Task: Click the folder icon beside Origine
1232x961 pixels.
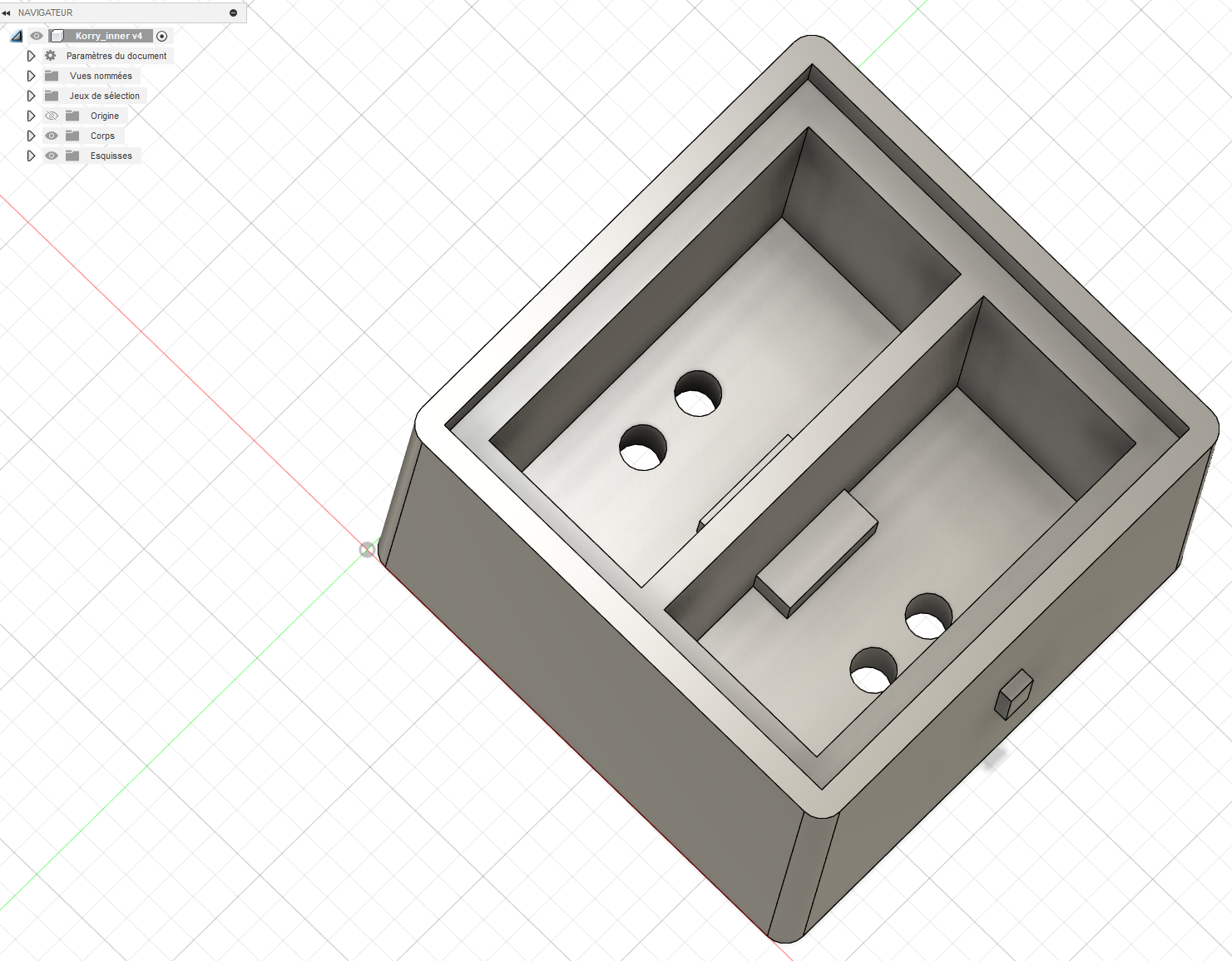Action: pyautogui.click(x=72, y=116)
